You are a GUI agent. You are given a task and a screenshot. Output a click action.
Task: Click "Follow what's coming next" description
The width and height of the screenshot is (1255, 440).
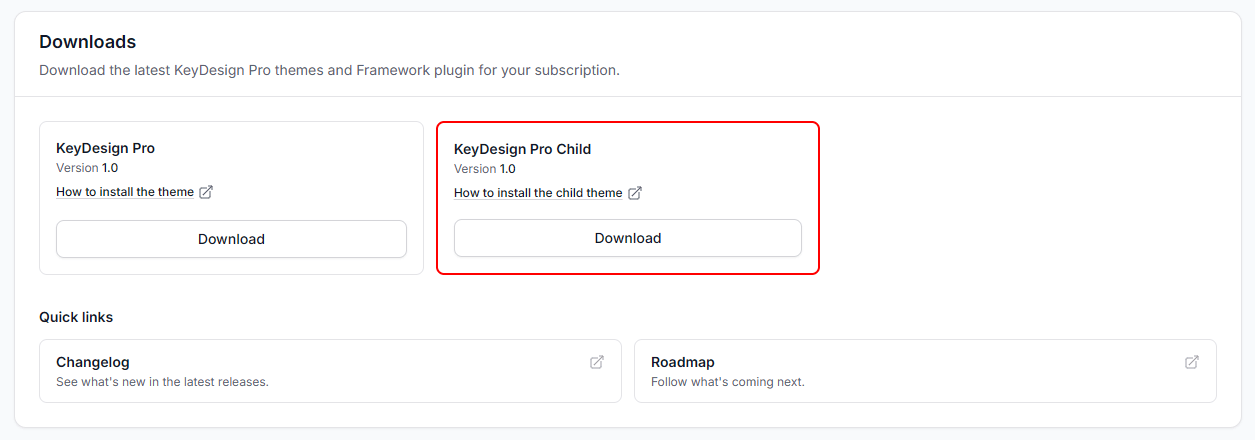coord(728,382)
